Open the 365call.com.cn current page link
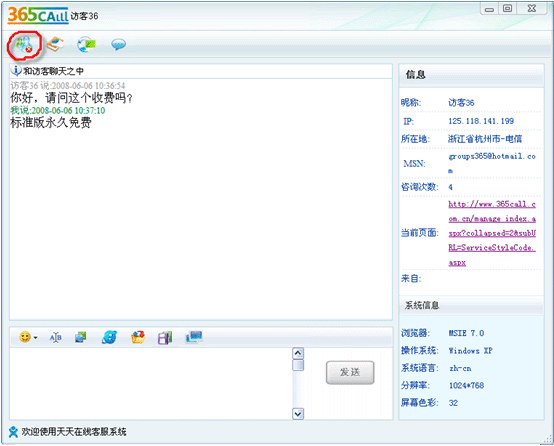 click(x=492, y=233)
